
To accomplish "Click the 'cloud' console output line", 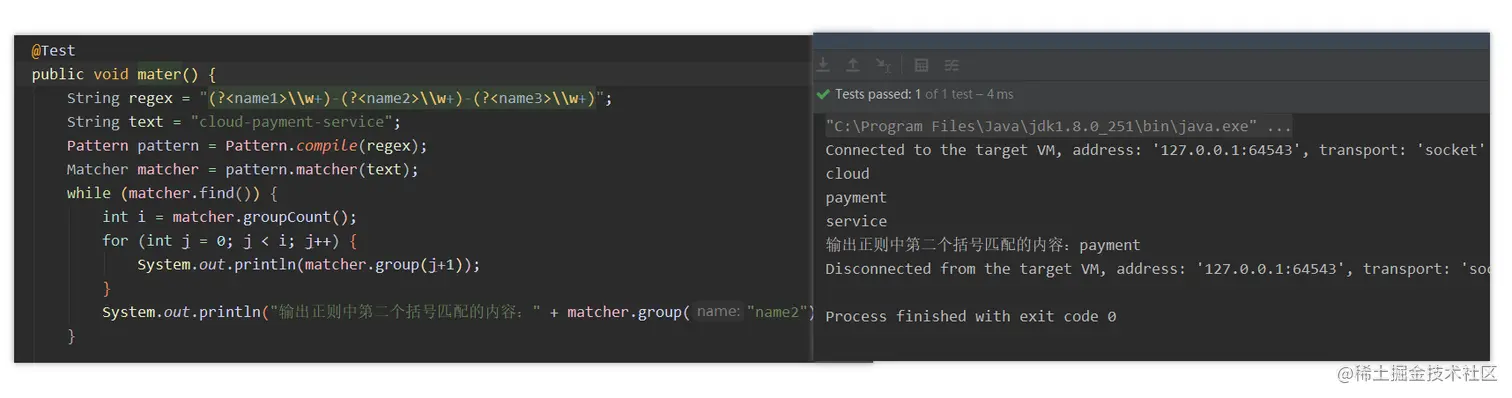I will coord(847,174).
